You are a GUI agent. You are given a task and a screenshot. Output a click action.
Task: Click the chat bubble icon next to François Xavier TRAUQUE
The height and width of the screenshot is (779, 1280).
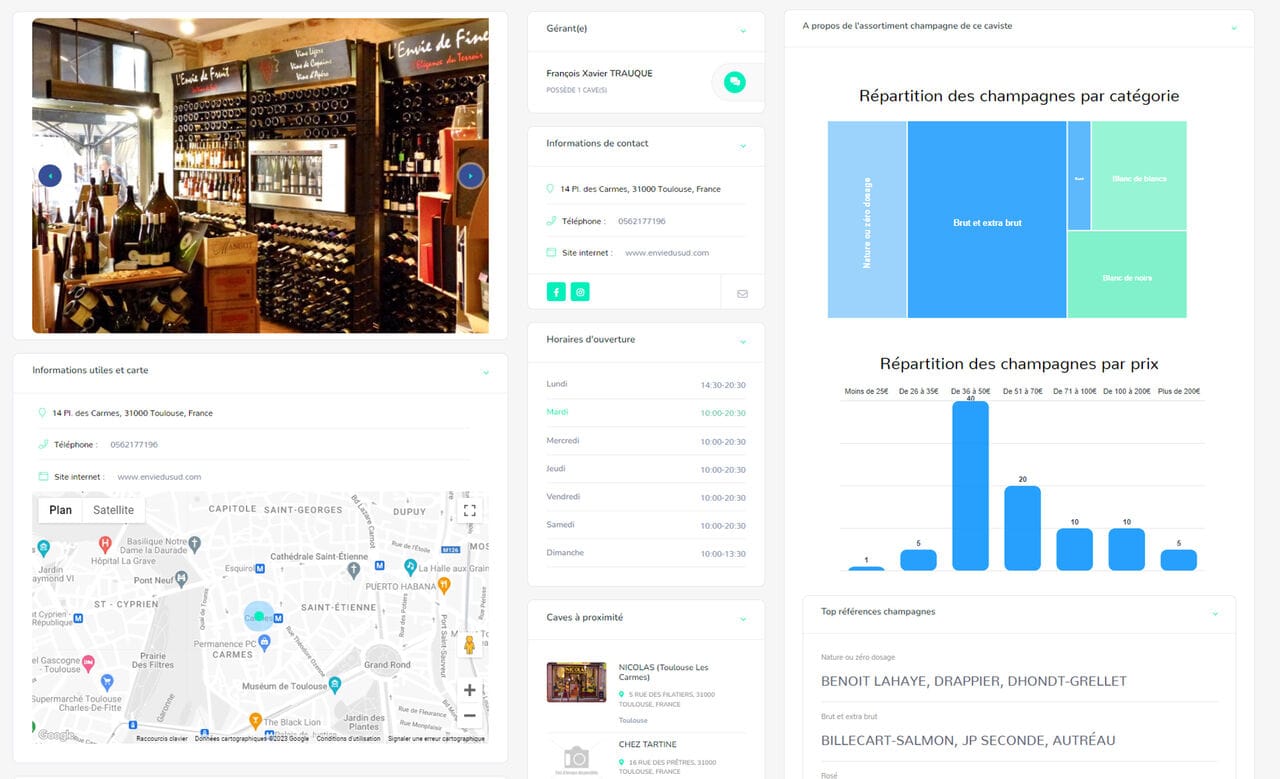coord(735,82)
